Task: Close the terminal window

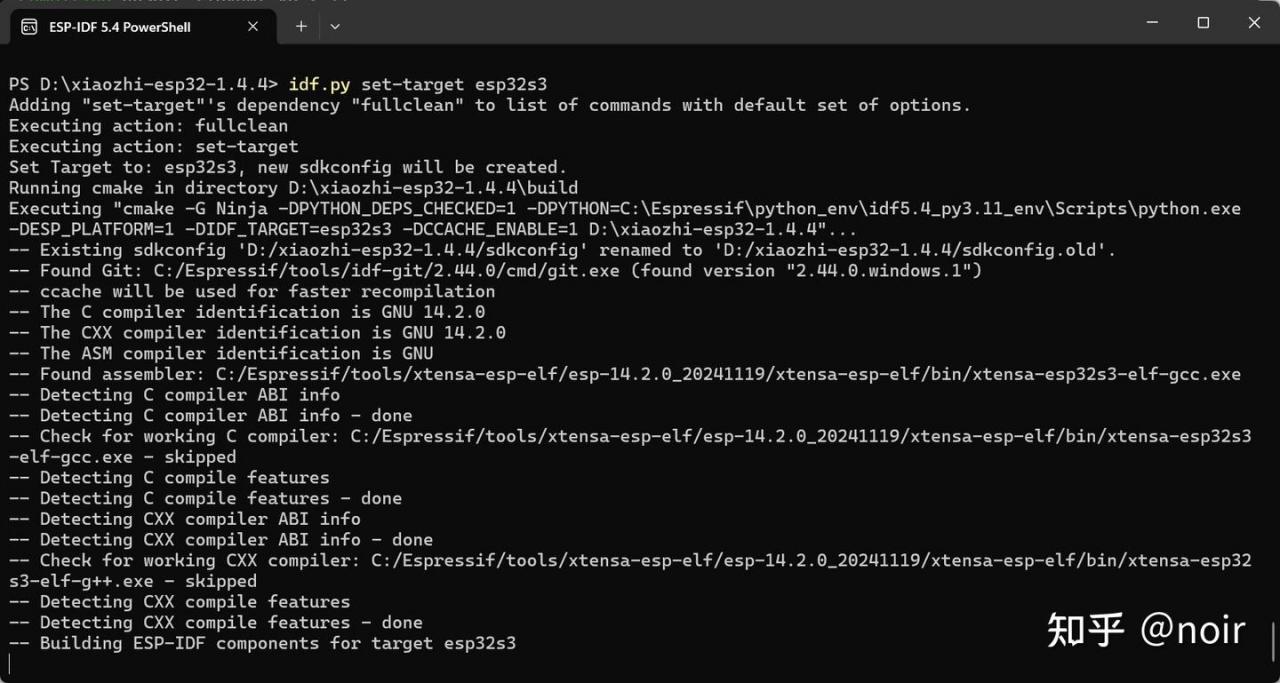Action: [x=1254, y=22]
